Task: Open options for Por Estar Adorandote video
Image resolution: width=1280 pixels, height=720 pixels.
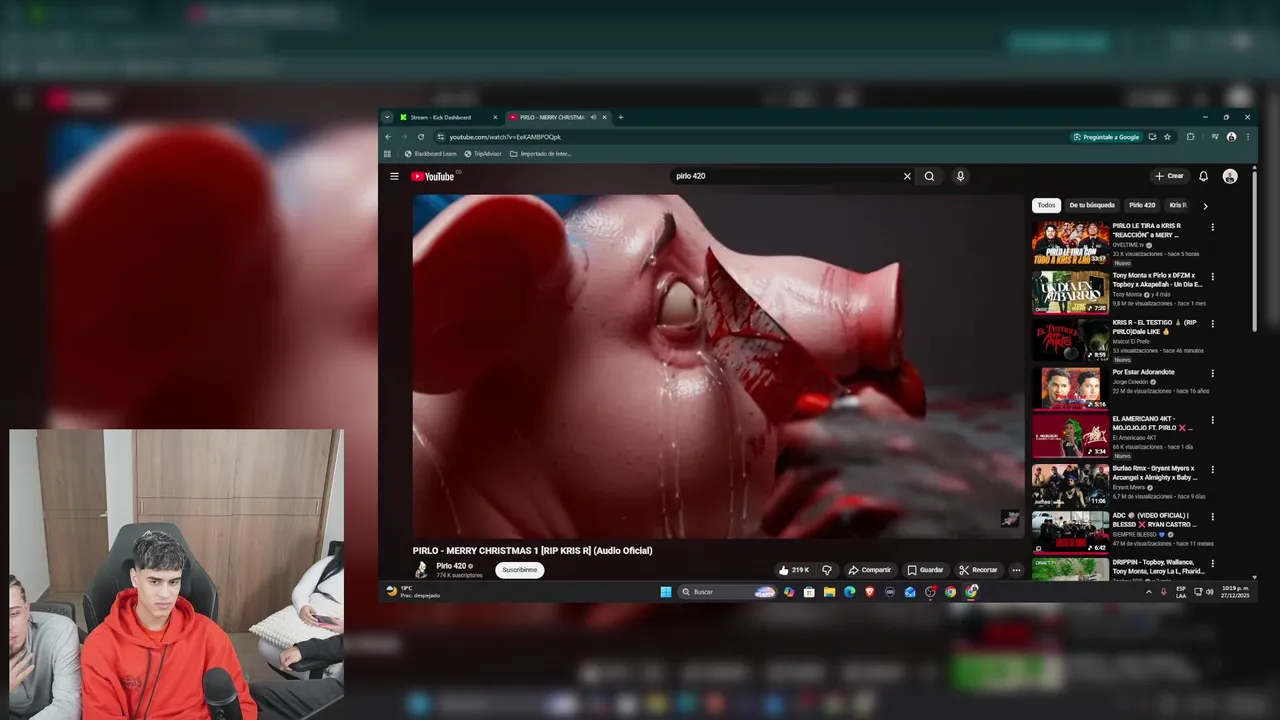Action: [1213, 374]
